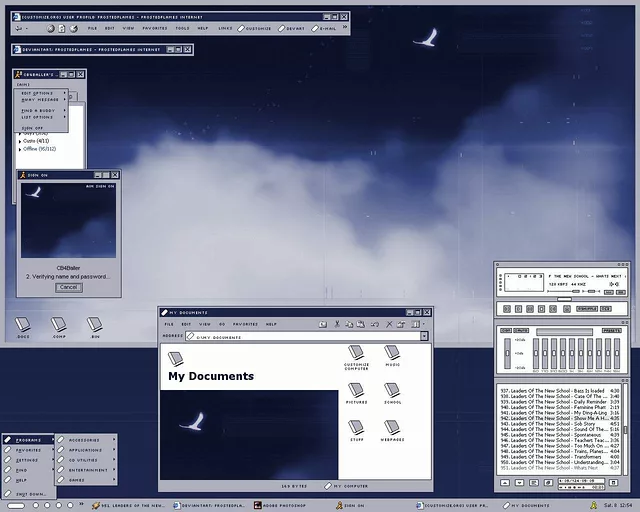
Task: Select Sign Off from the AIM menu
Action: 32,128
